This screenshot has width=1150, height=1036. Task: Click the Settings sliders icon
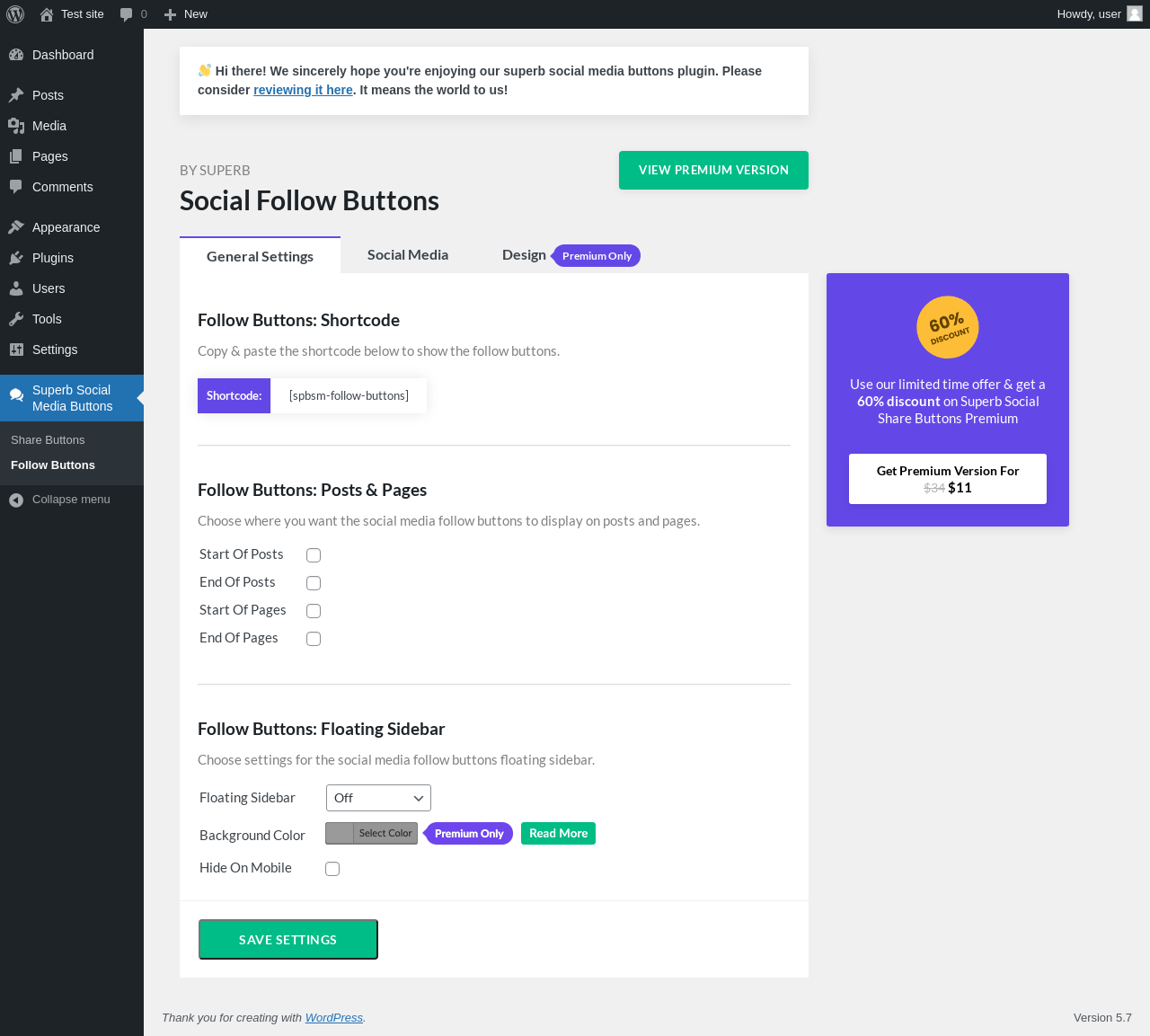(16, 350)
